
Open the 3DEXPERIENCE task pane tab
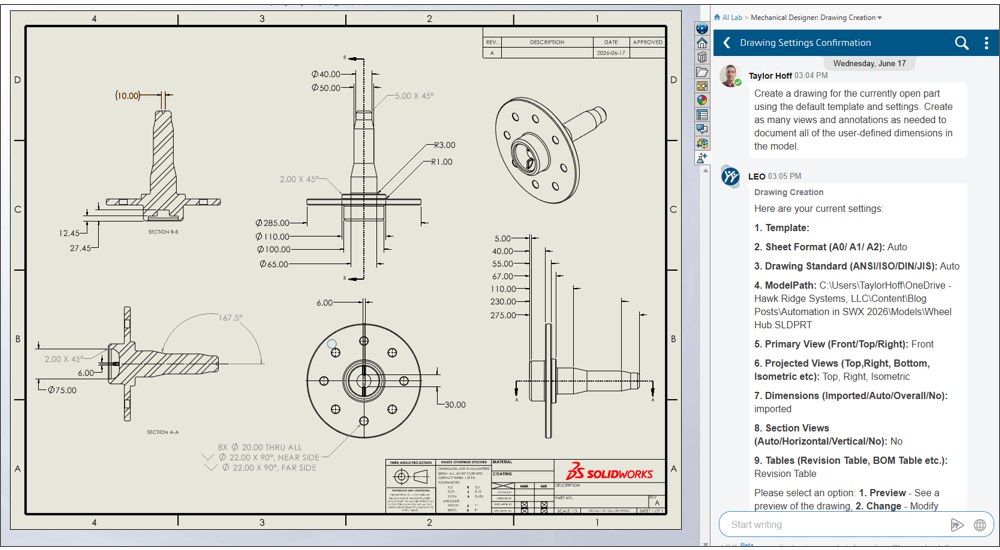702,29
